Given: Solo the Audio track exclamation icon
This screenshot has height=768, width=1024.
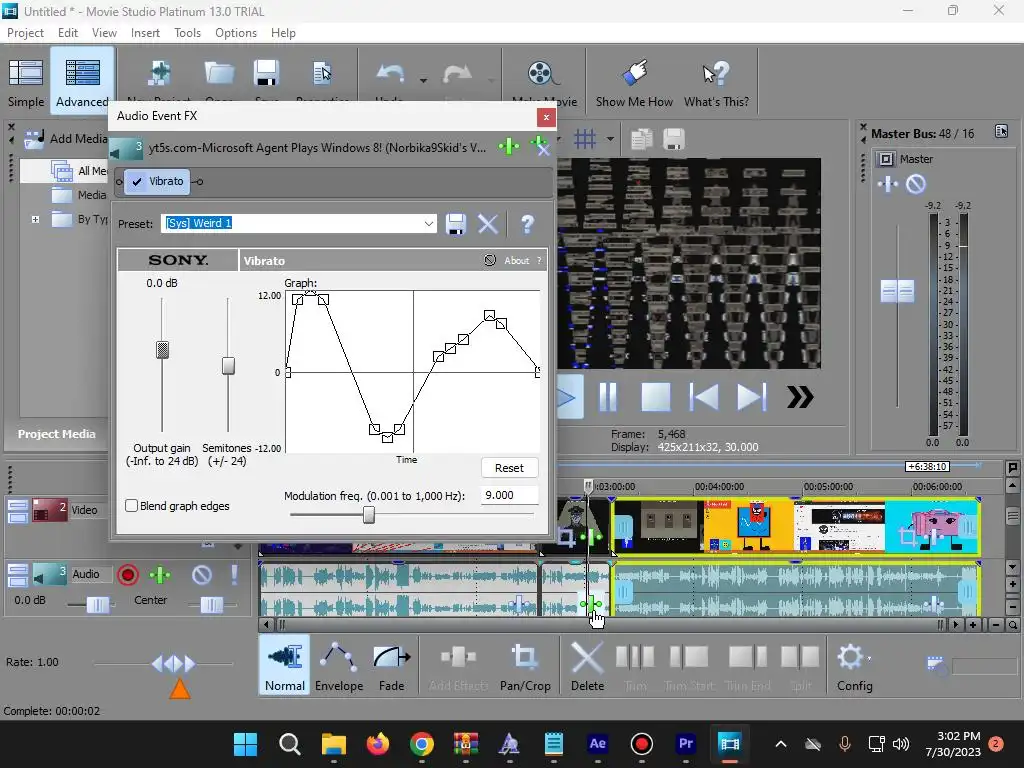Looking at the screenshot, I should pos(234,575).
